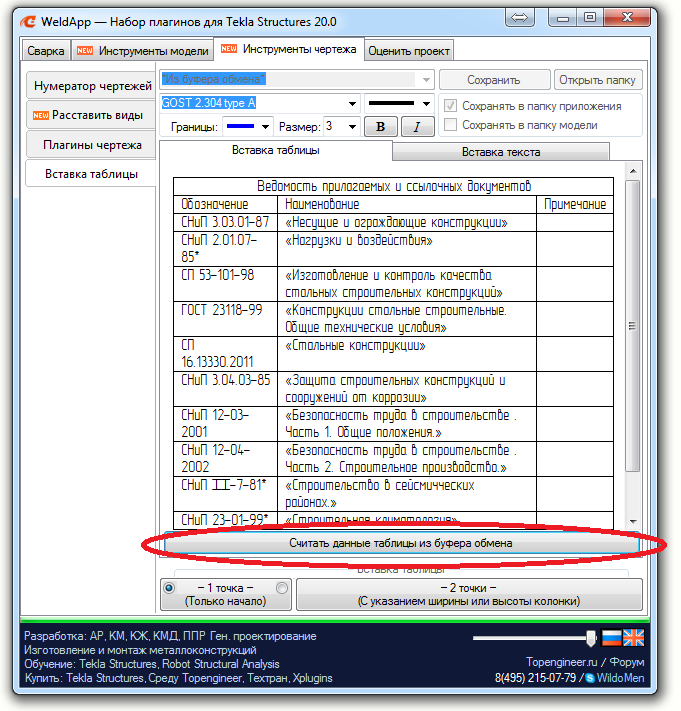Click cell СП 53-101-98

[x=225, y=284]
